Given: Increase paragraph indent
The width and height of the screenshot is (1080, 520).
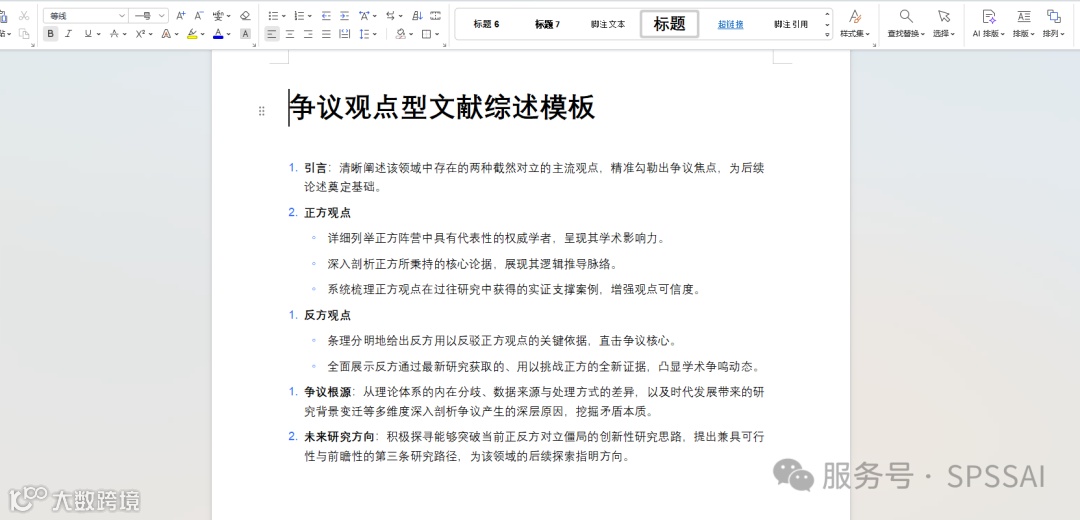Looking at the screenshot, I should coord(344,15).
